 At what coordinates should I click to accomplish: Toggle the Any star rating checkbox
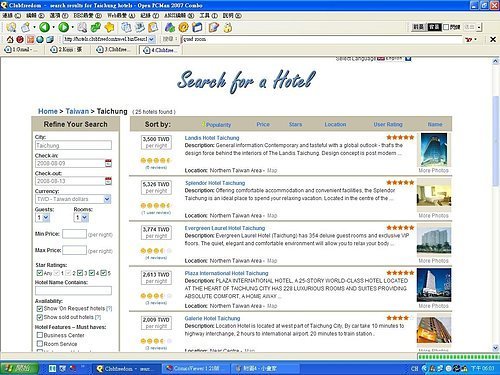[40, 273]
